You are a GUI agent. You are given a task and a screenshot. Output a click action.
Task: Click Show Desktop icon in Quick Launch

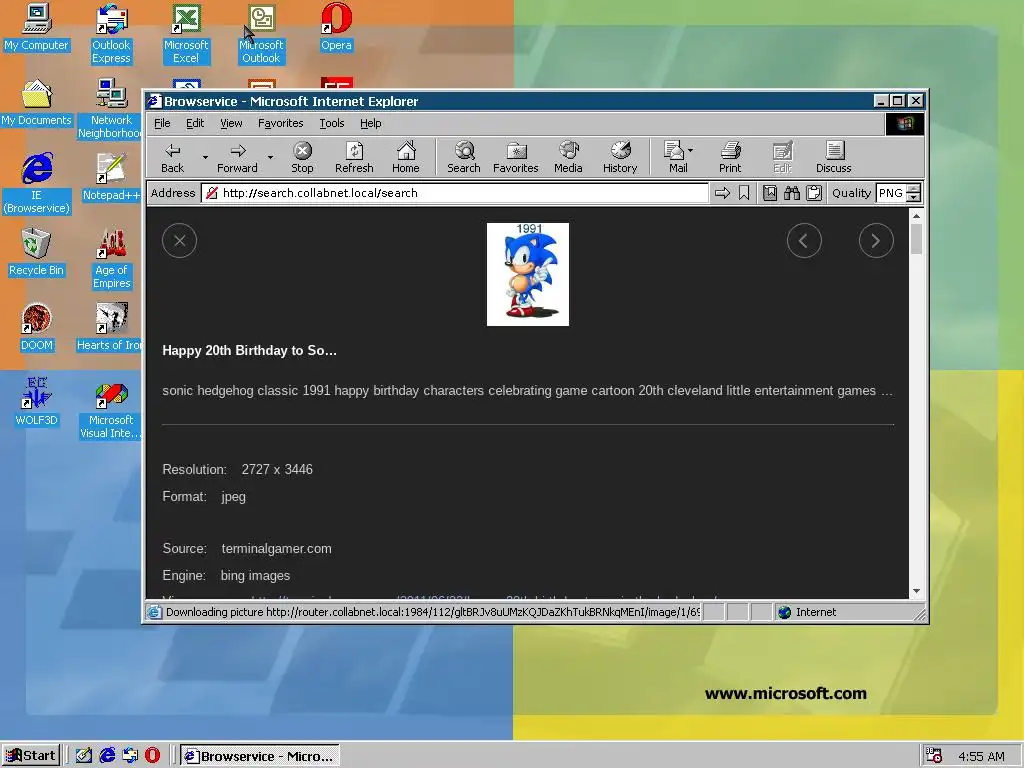tap(84, 756)
